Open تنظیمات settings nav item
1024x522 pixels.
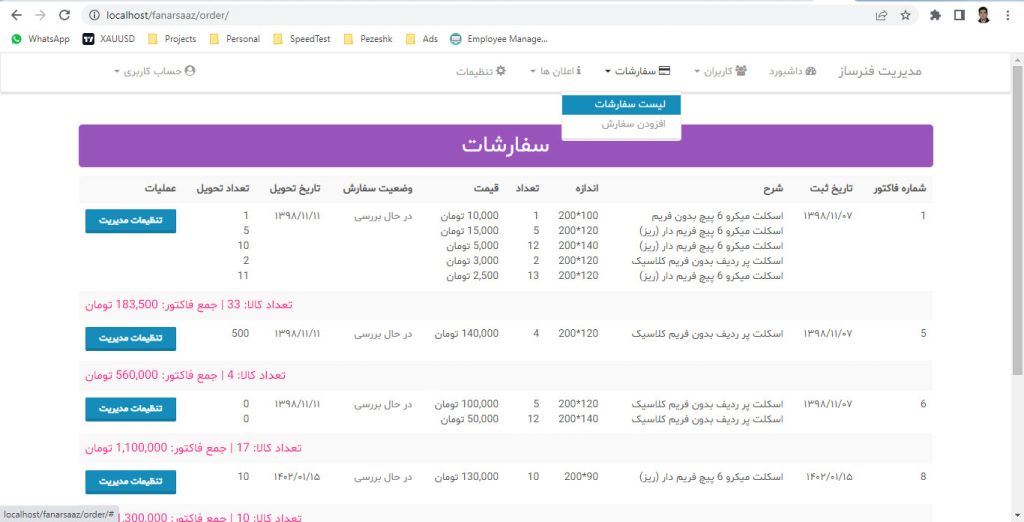[481, 71]
